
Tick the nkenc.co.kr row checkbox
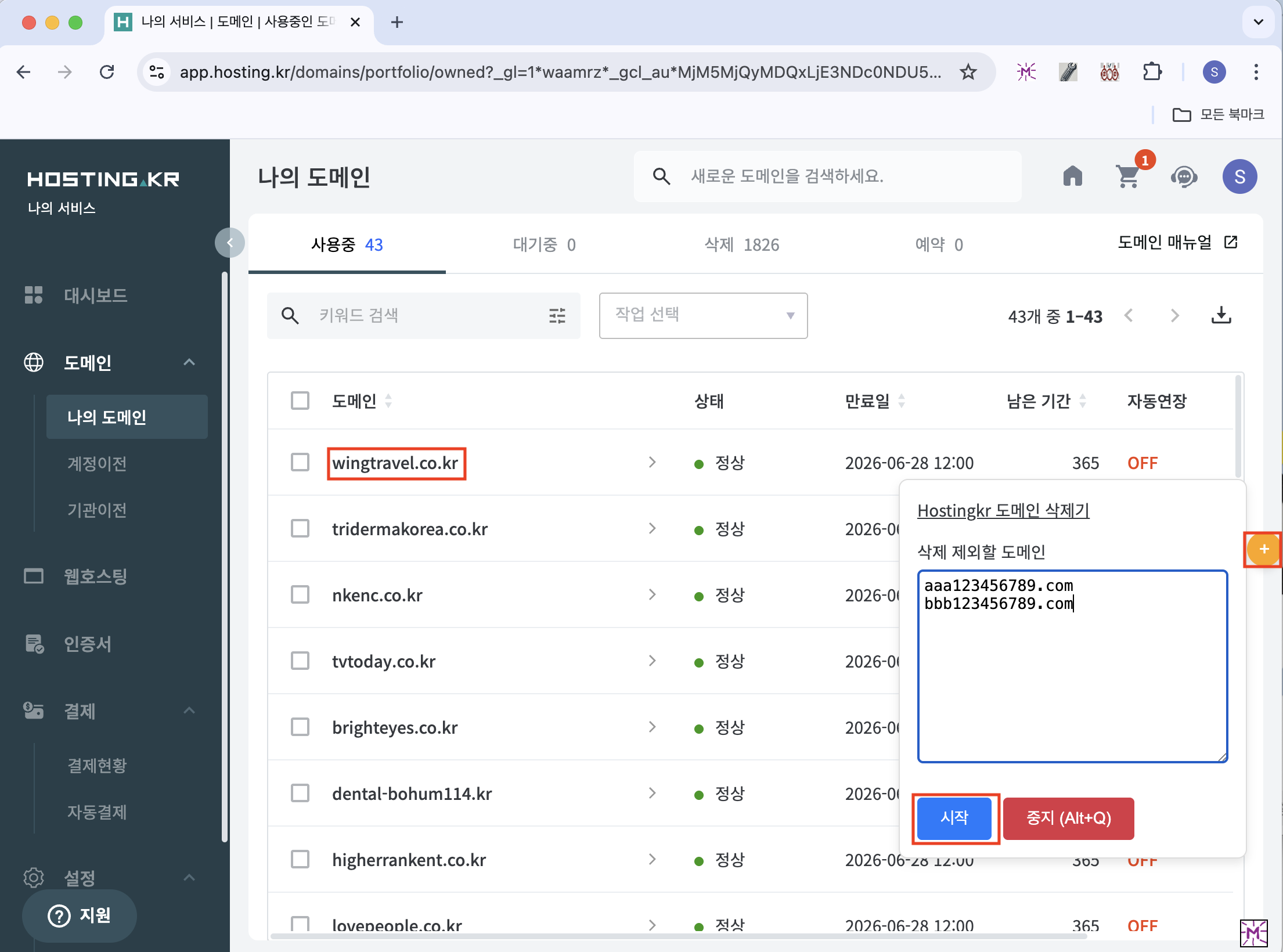point(300,595)
